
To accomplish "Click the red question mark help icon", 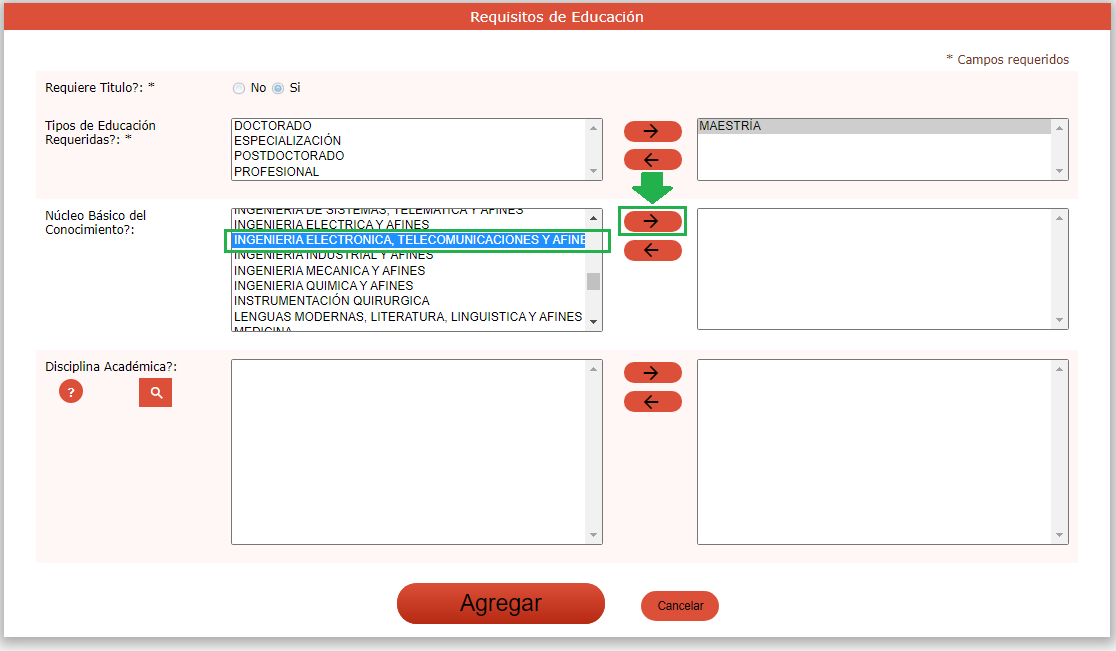I will point(71,392).
